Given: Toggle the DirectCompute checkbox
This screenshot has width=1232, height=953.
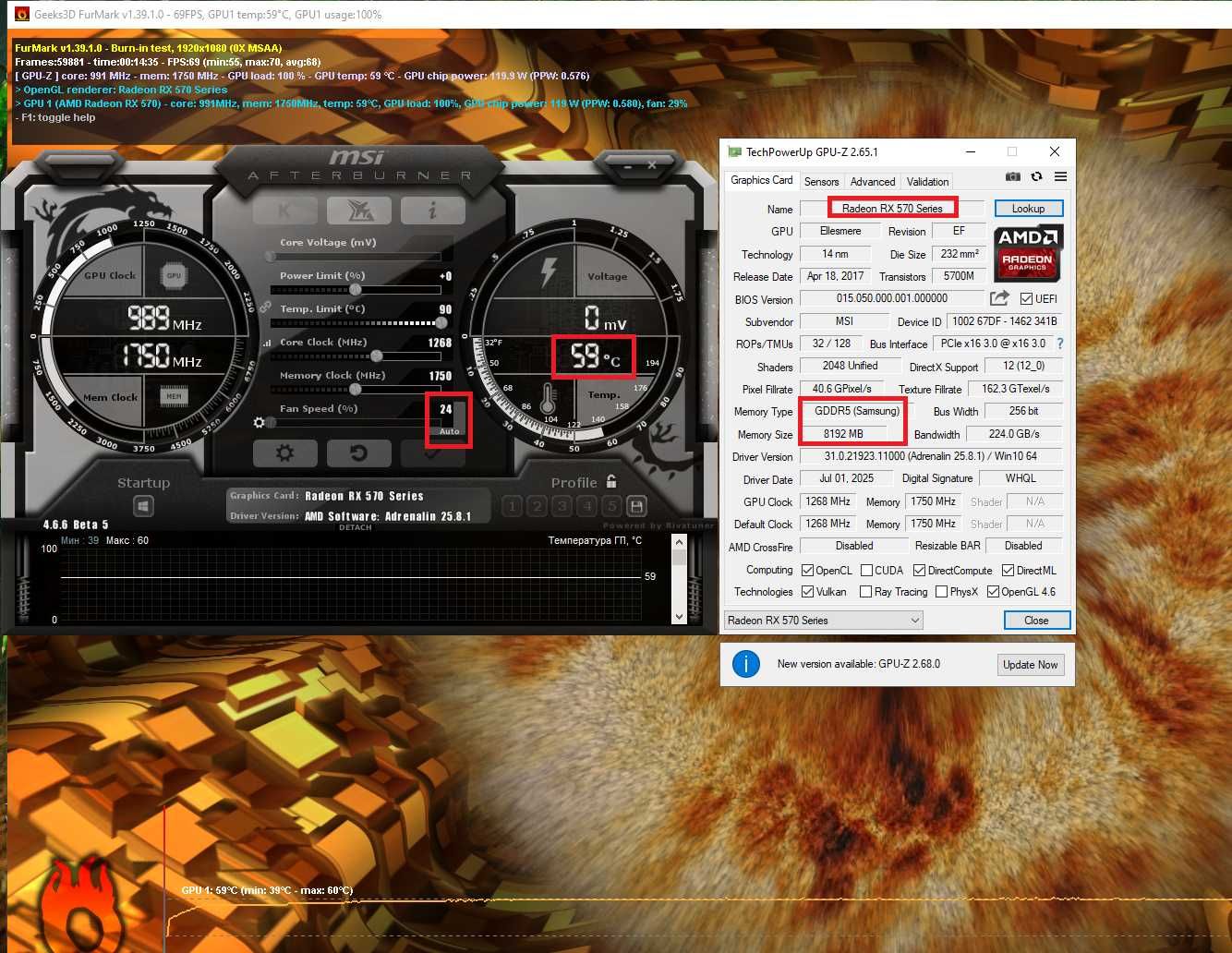Looking at the screenshot, I should click(919, 571).
